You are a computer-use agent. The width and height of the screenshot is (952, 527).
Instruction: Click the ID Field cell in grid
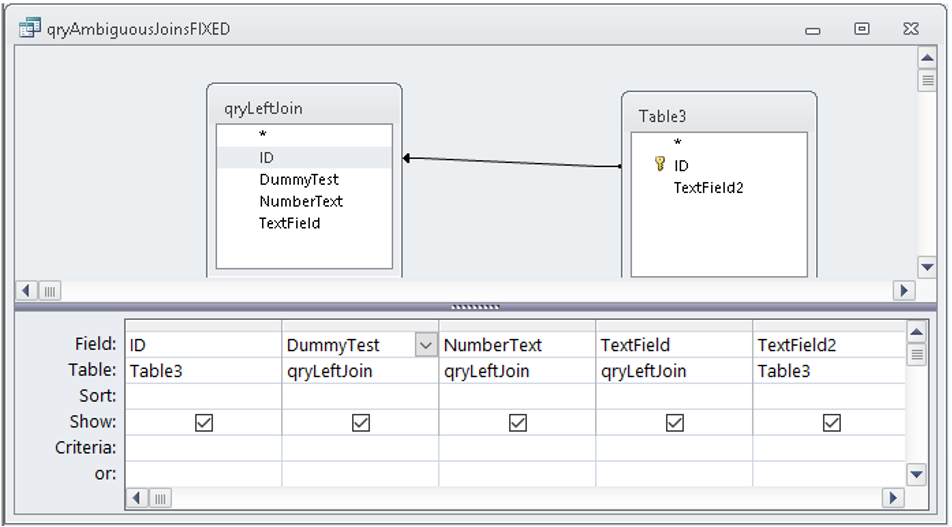[x=203, y=345]
